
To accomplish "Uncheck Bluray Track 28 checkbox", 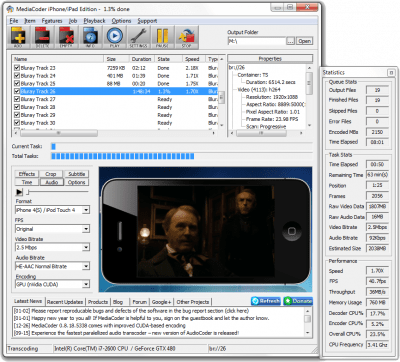I will point(17,107).
